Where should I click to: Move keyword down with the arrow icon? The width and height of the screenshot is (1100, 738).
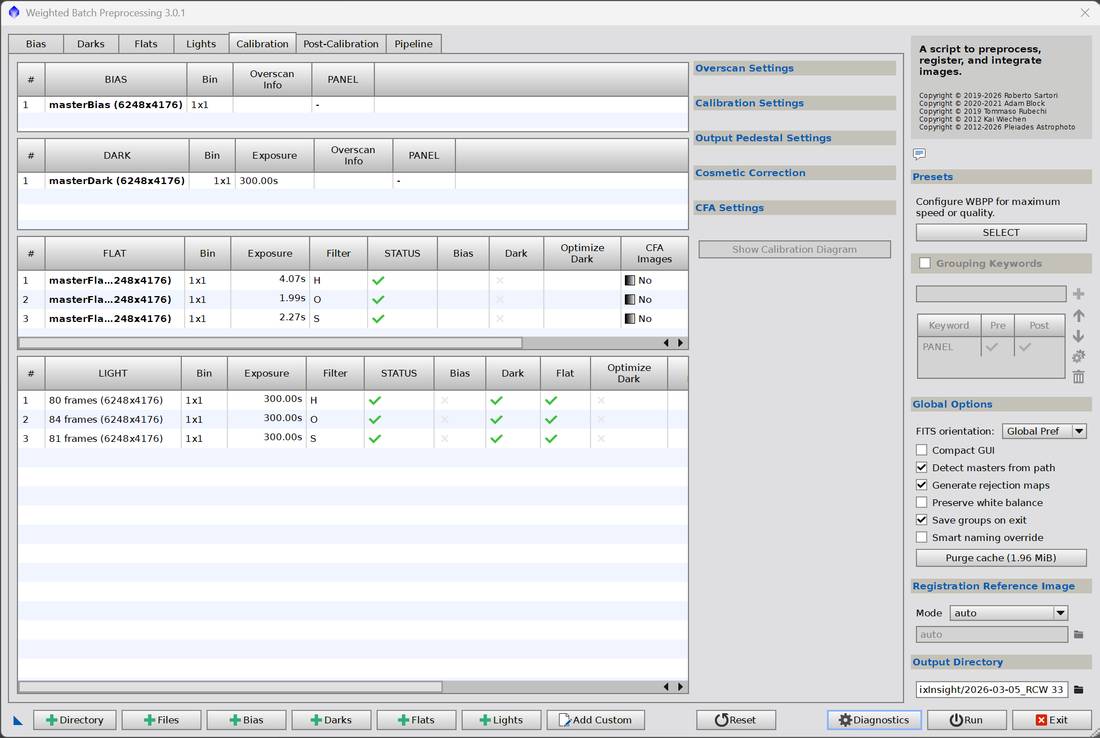click(x=1078, y=336)
